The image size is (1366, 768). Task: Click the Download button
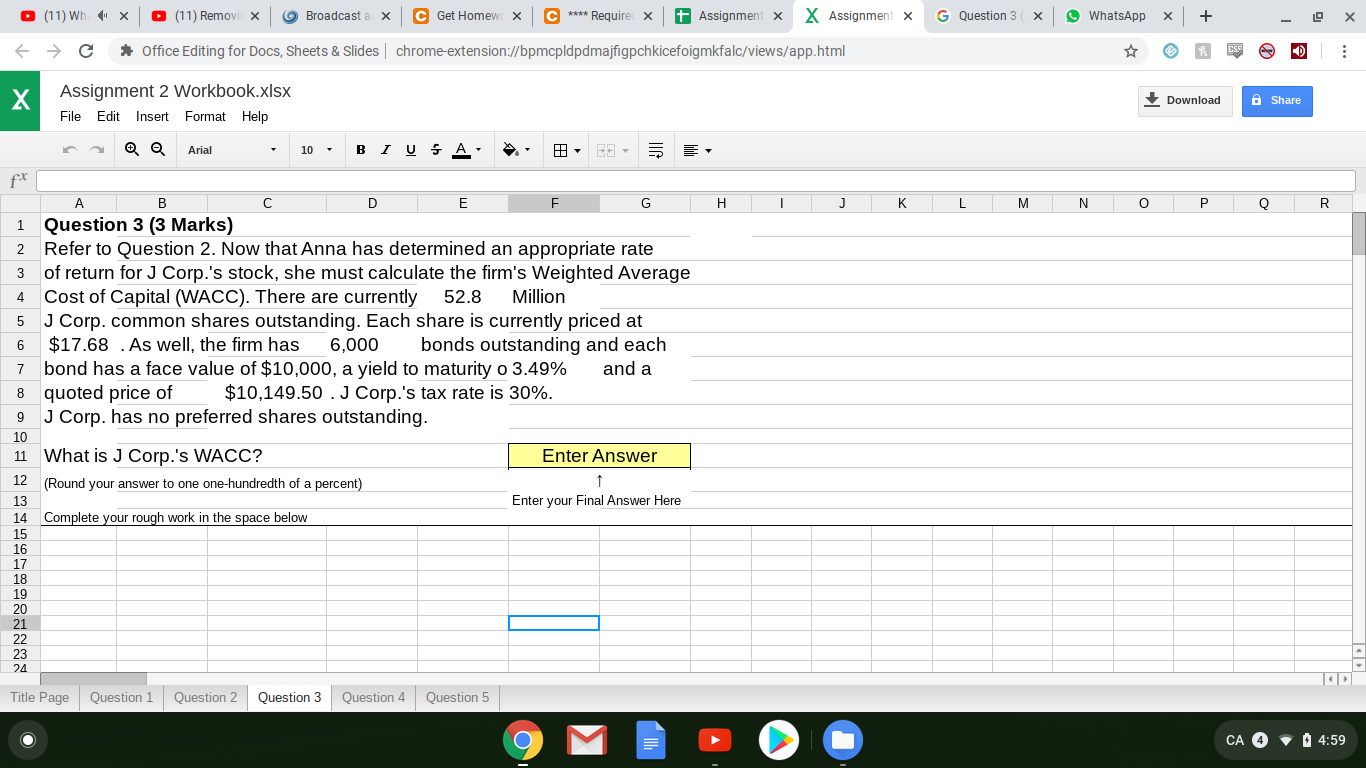(x=1185, y=100)
